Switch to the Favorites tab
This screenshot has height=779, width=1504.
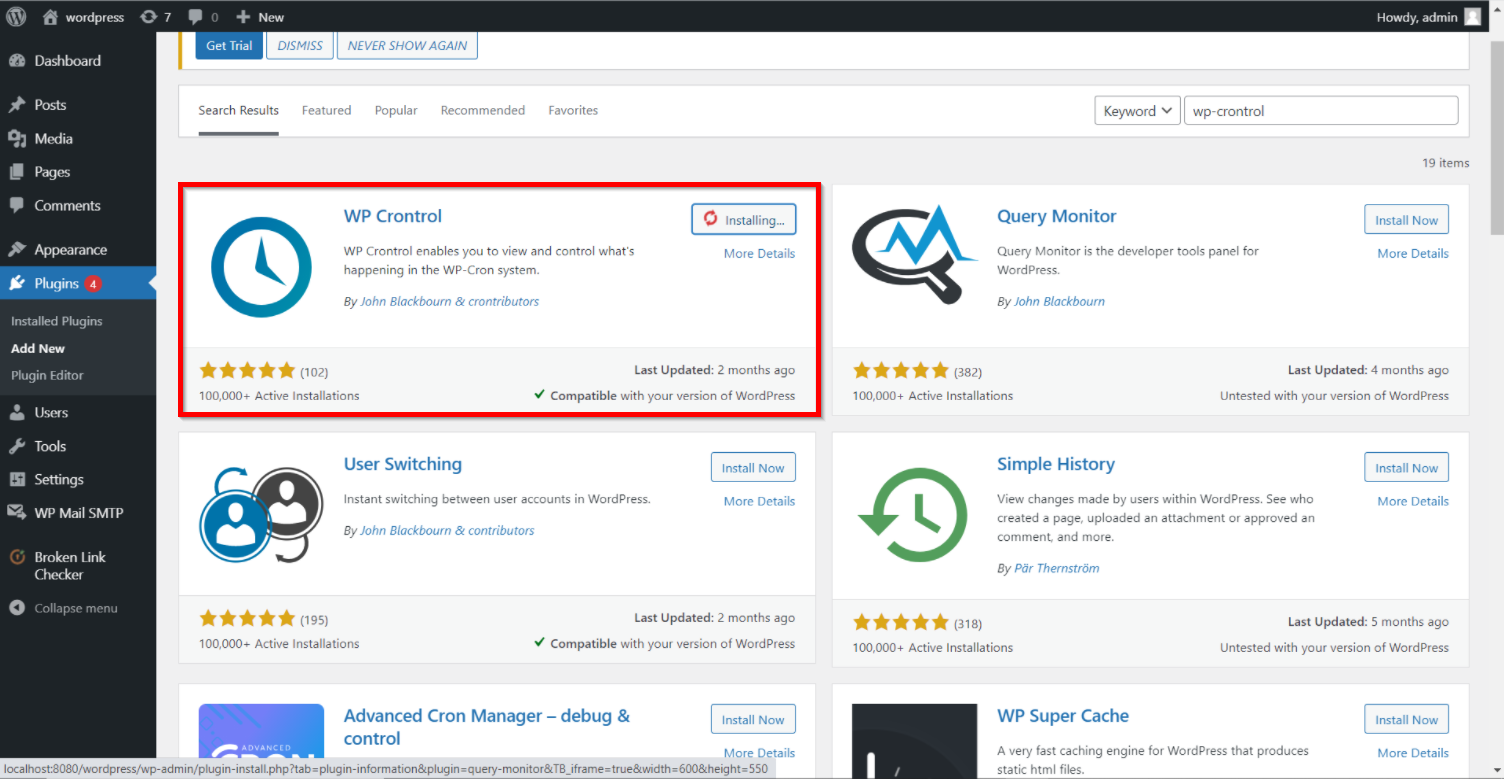573,111
